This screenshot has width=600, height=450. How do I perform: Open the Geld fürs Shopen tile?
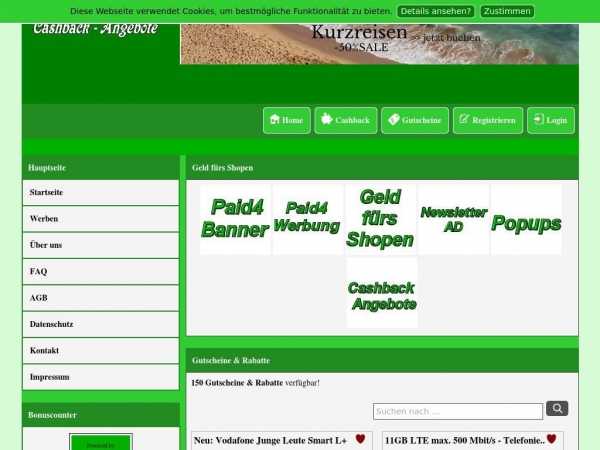(380, 219)
